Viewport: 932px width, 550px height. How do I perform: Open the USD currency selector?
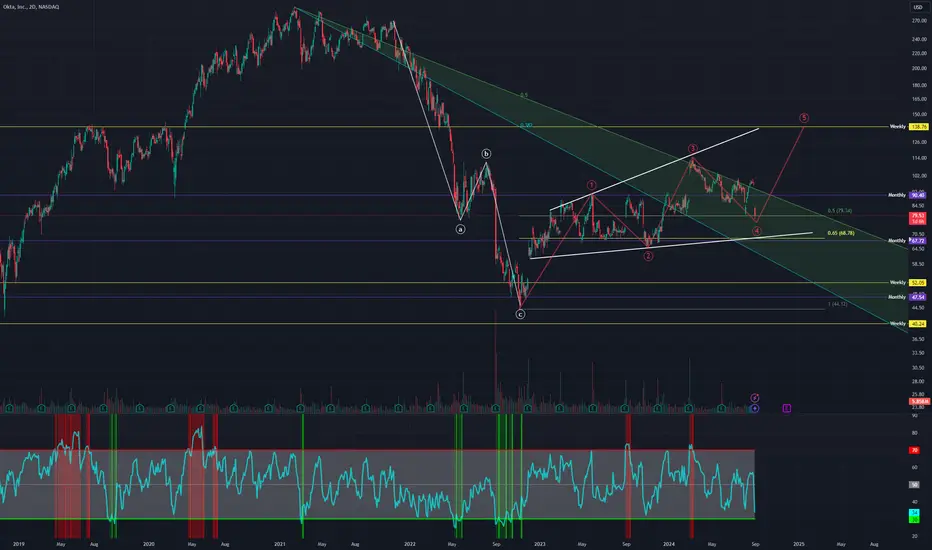(x=918, y=7)
